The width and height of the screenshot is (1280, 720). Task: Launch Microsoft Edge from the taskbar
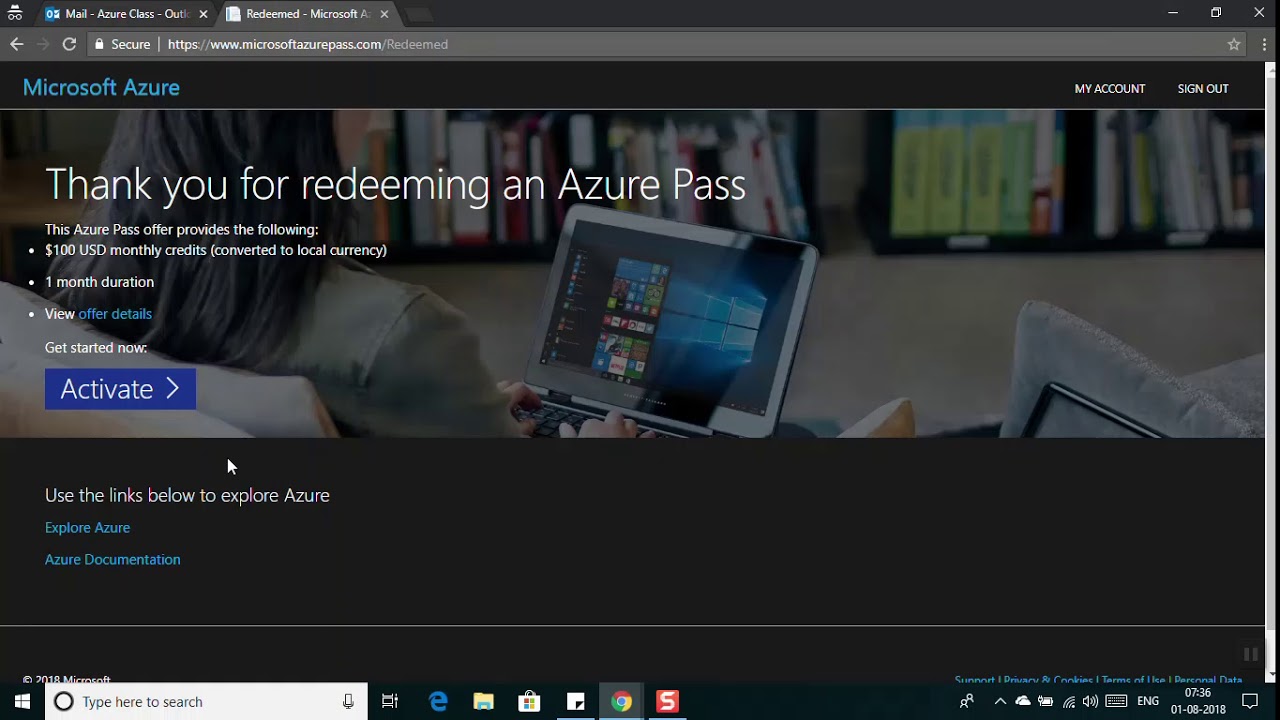coord(438,702)
